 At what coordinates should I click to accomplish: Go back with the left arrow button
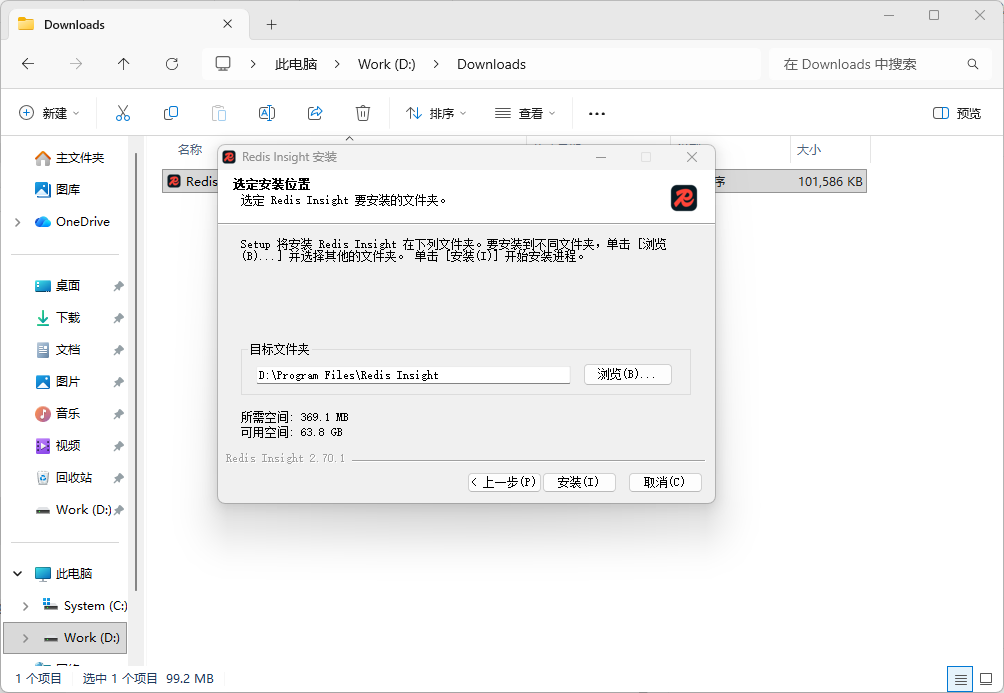(x=28, y=63)
